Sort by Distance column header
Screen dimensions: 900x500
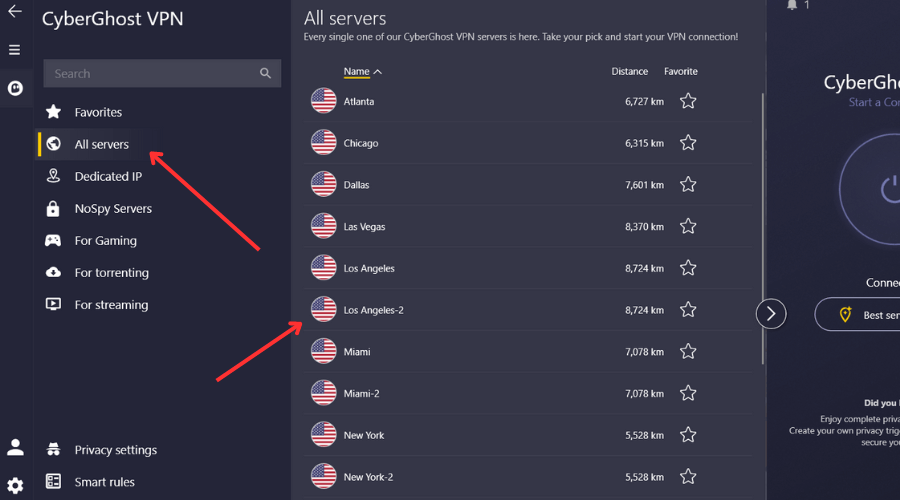630,71
